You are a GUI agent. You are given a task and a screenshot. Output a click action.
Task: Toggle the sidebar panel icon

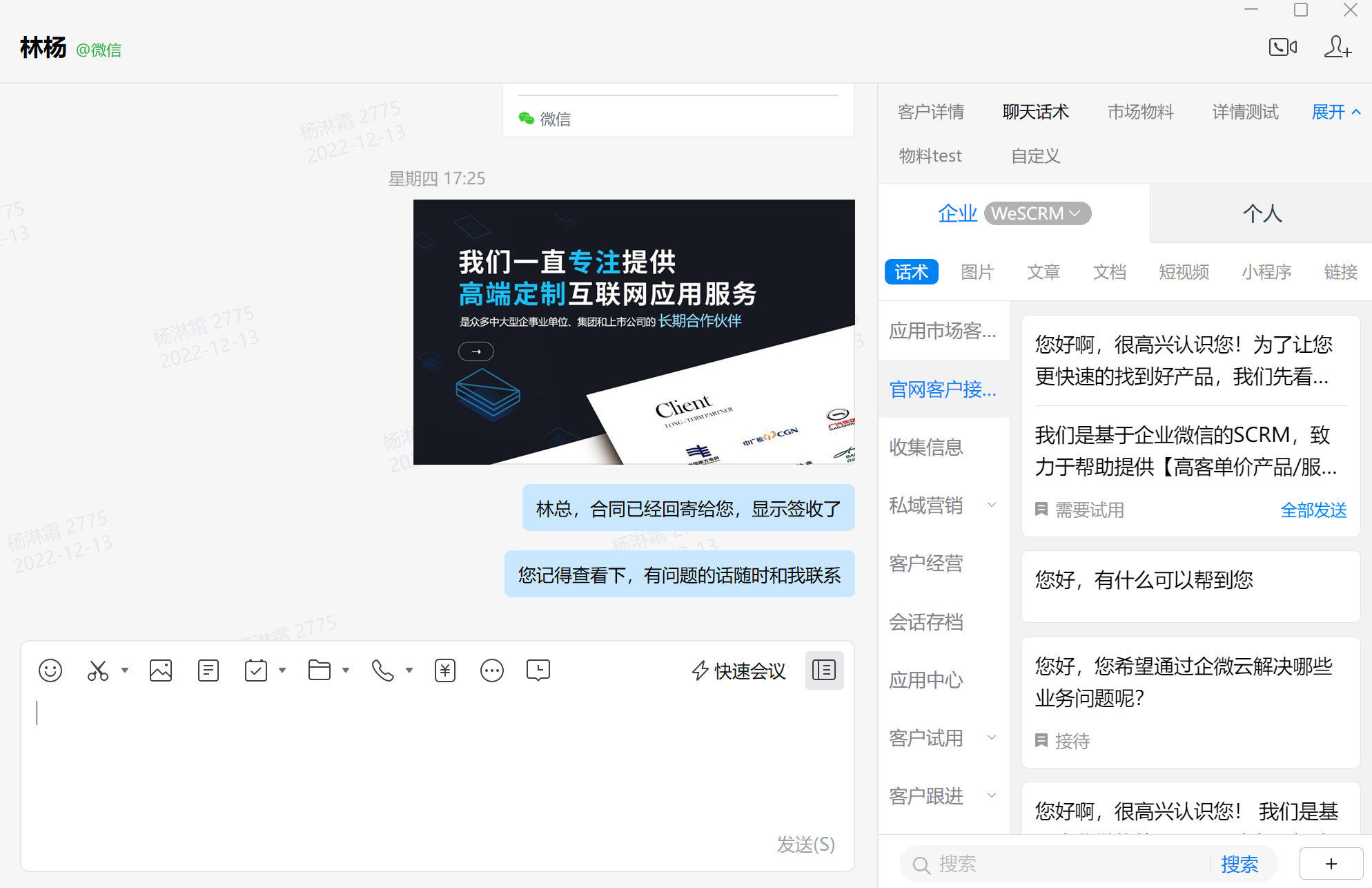(x=824, y=670)
